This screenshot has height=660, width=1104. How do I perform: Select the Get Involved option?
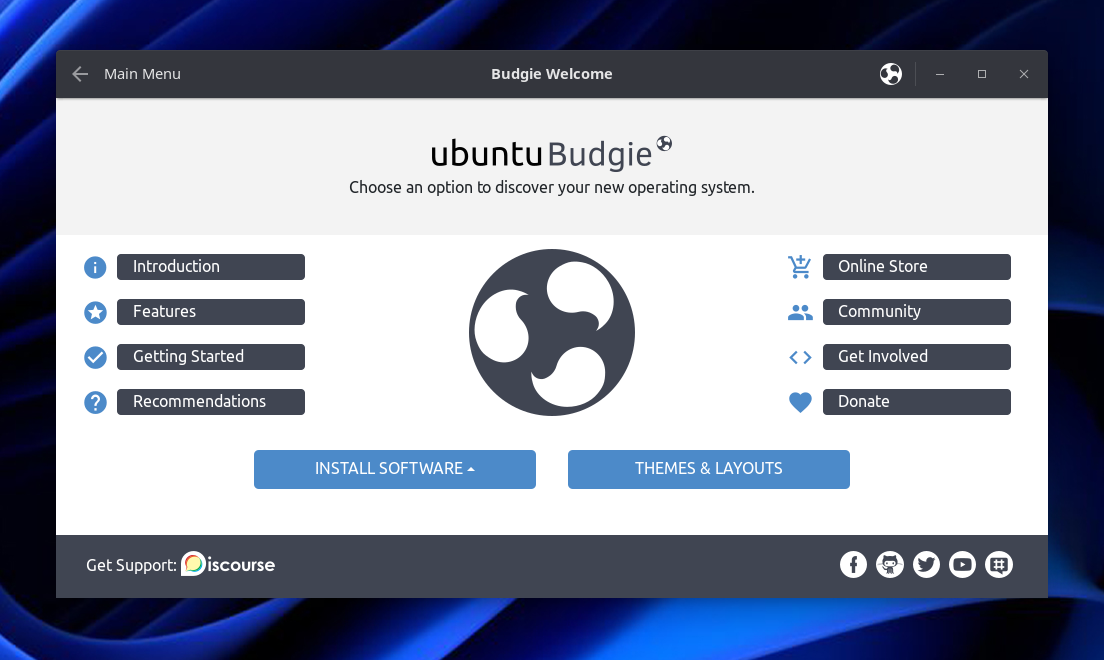(916, 357)
